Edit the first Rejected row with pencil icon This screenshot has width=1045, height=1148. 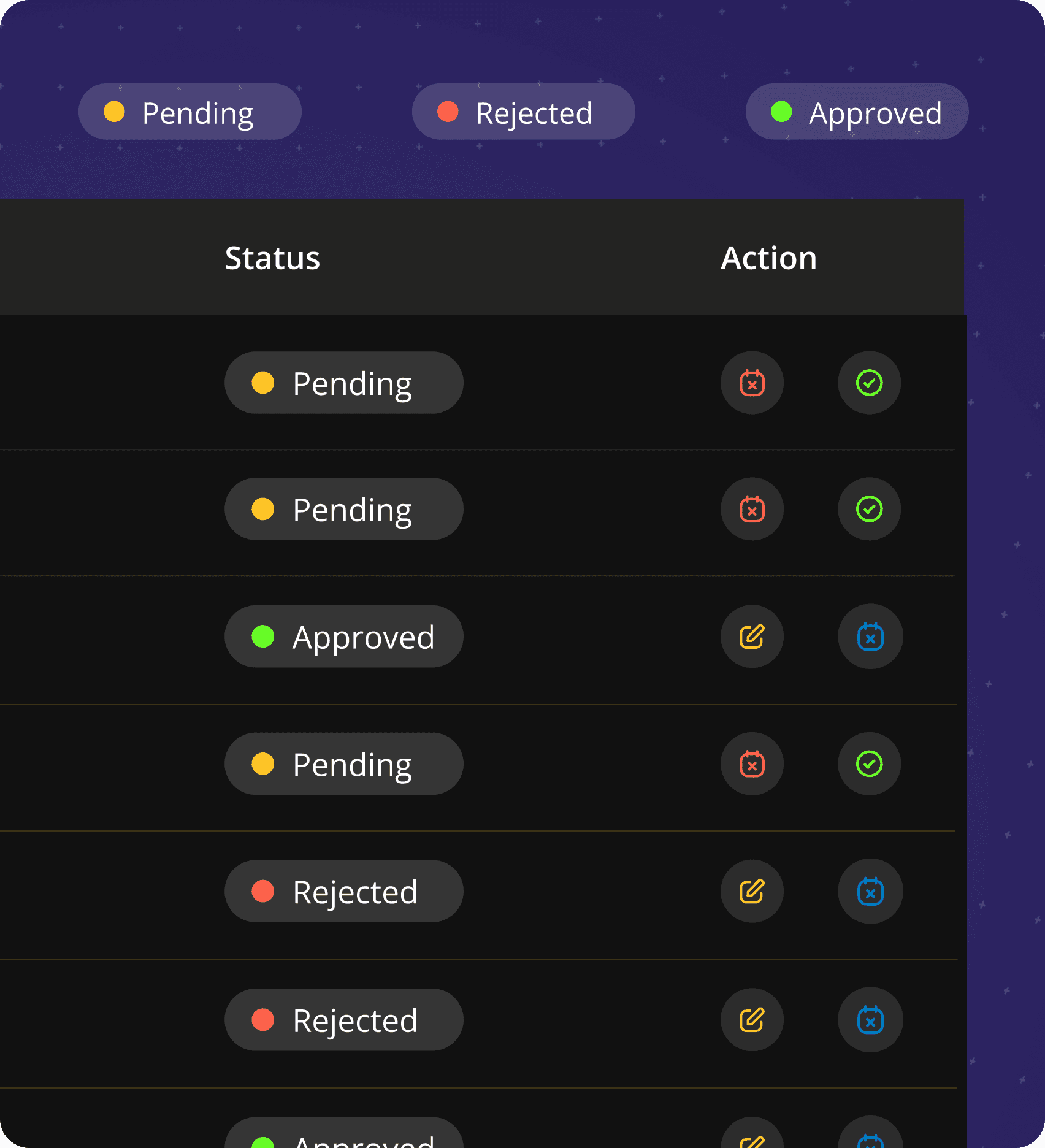pyautogui.click(x=752, y=891)
